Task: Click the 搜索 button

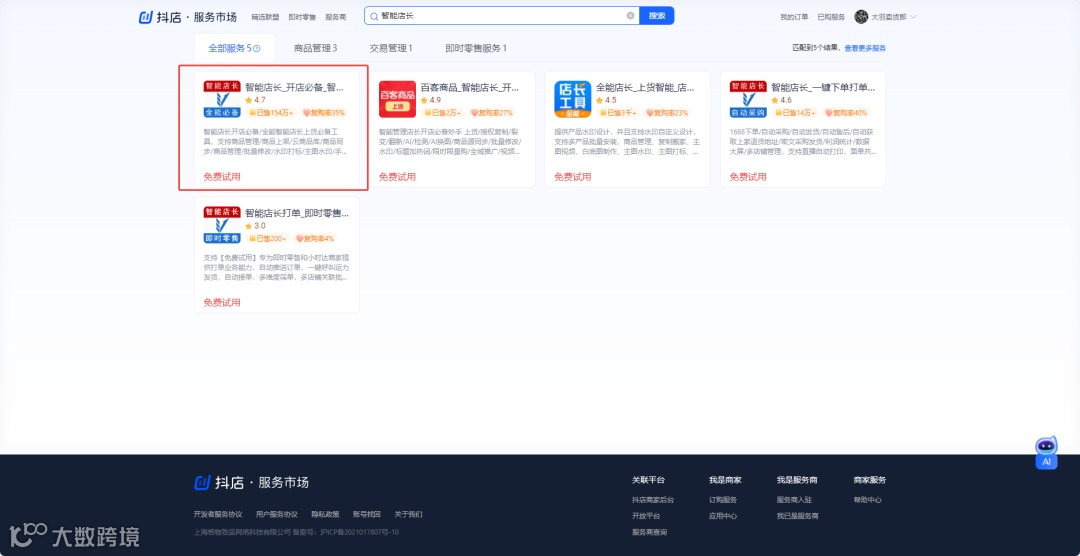Action: [x=656, y=16]
